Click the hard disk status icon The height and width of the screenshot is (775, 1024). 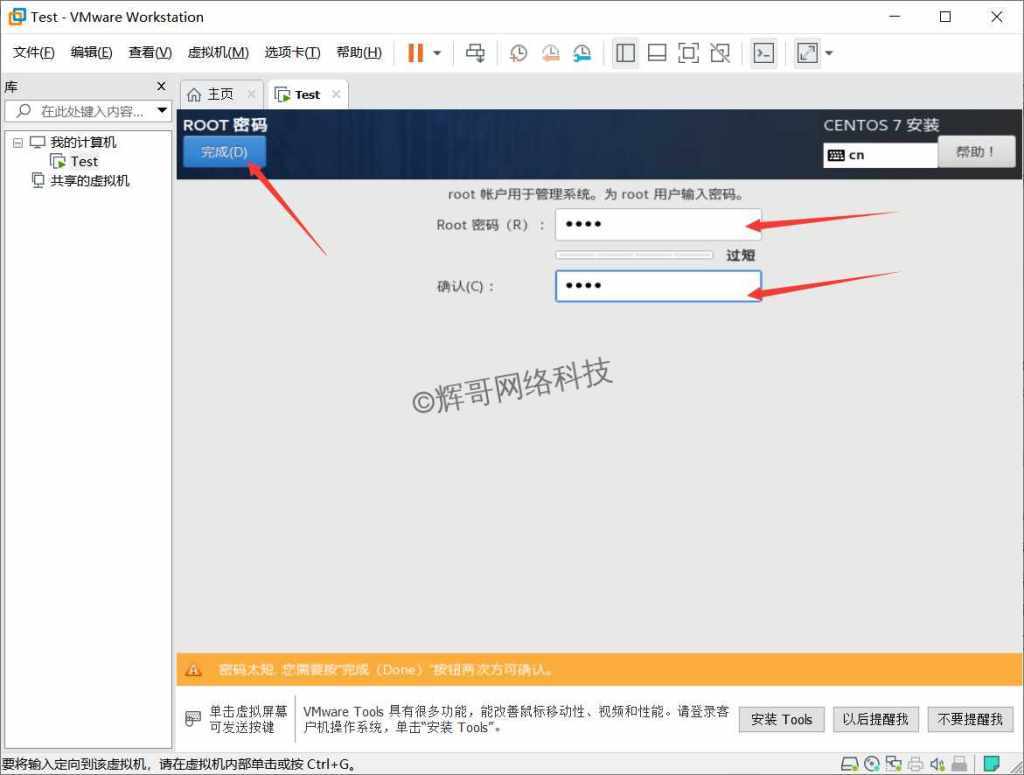click(849, 763)
